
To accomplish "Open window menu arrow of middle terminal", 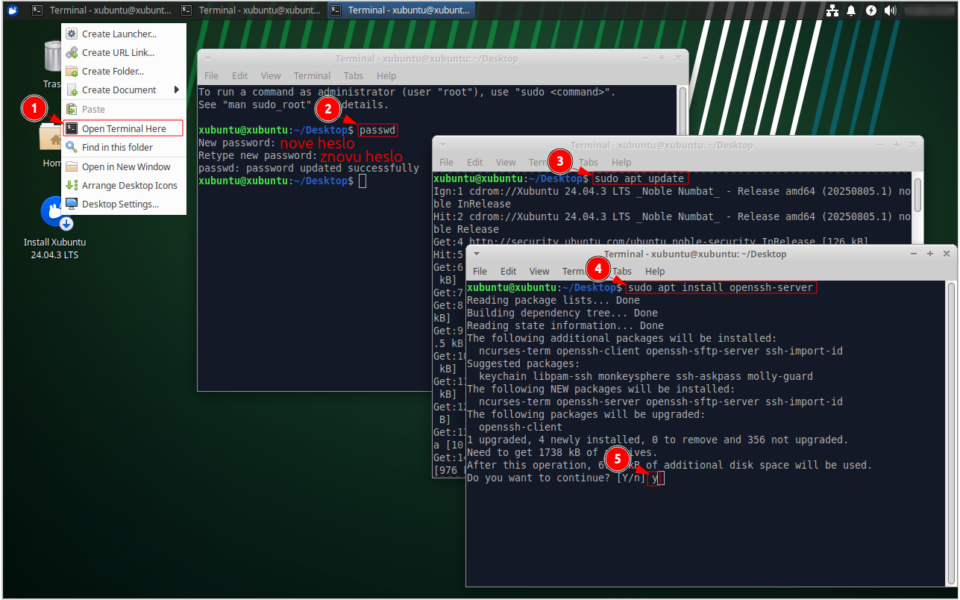I will (443, 144).
